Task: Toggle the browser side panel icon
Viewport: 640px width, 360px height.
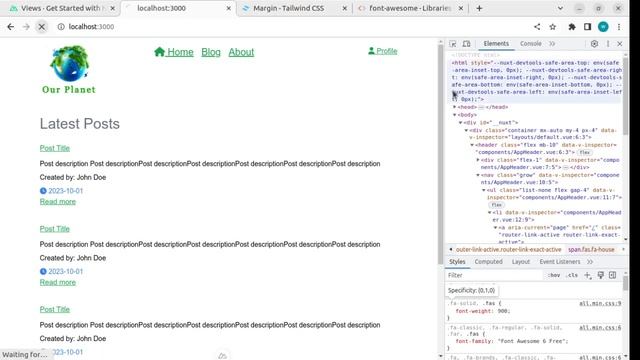Action: [x=587, y=27]
